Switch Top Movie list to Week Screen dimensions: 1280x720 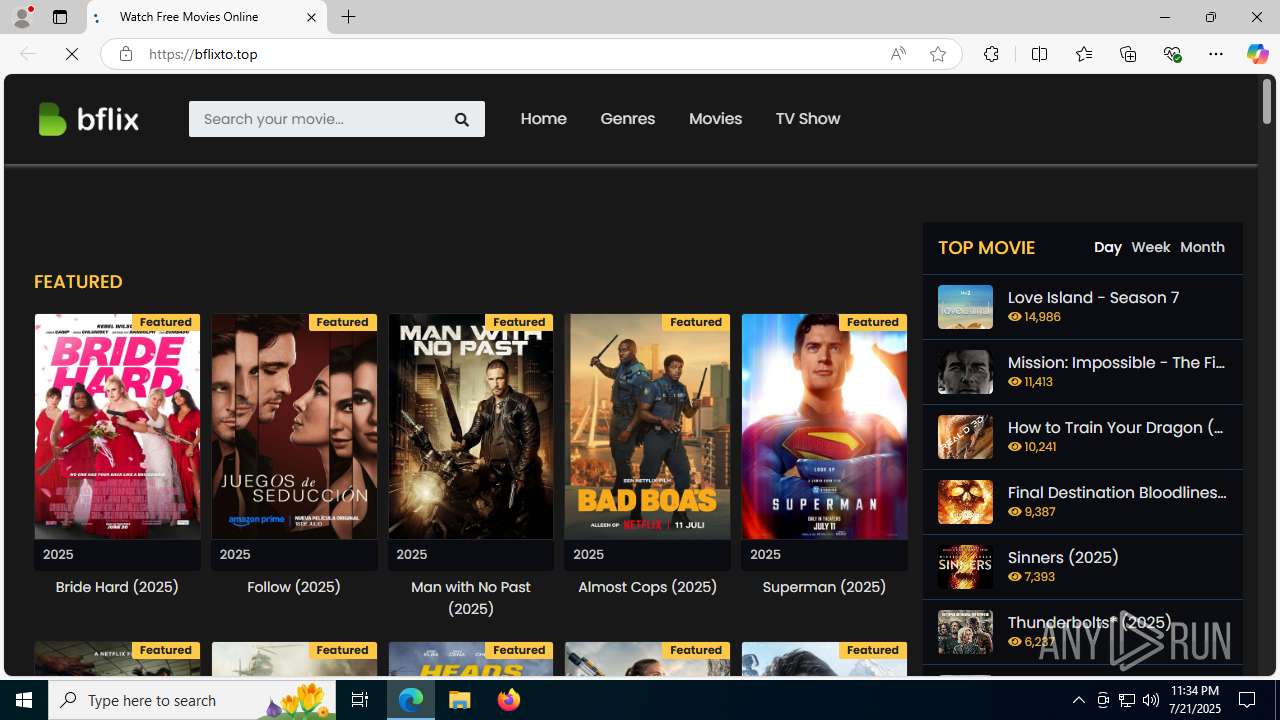click(x=1150, y=247)
